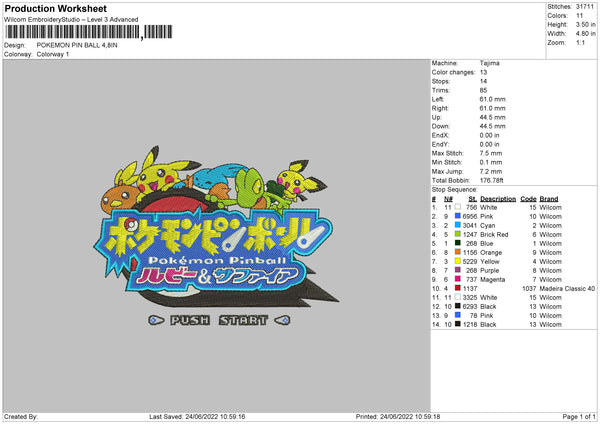Viewport: 600px width, 424px height.
Task: Select the '6956 Pink' row description
Action: (487, 216)
